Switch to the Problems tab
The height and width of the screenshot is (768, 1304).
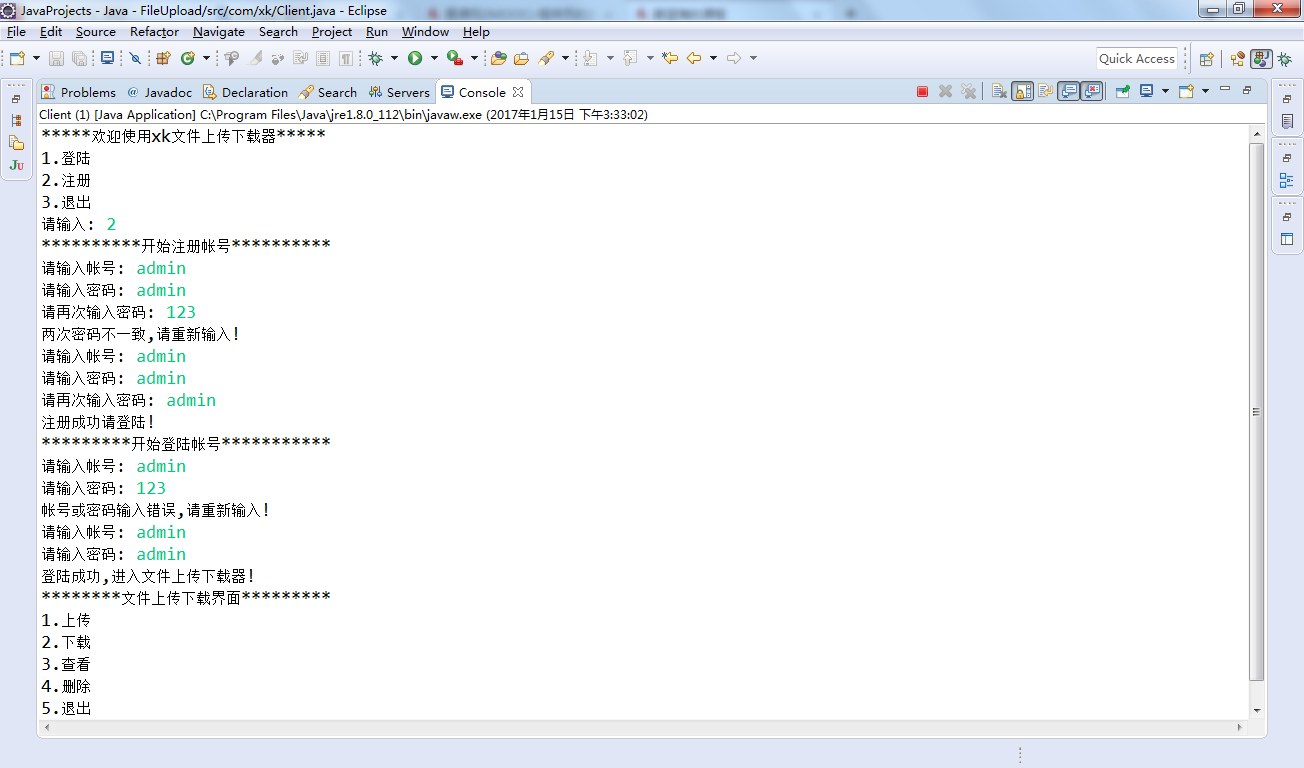78,92
